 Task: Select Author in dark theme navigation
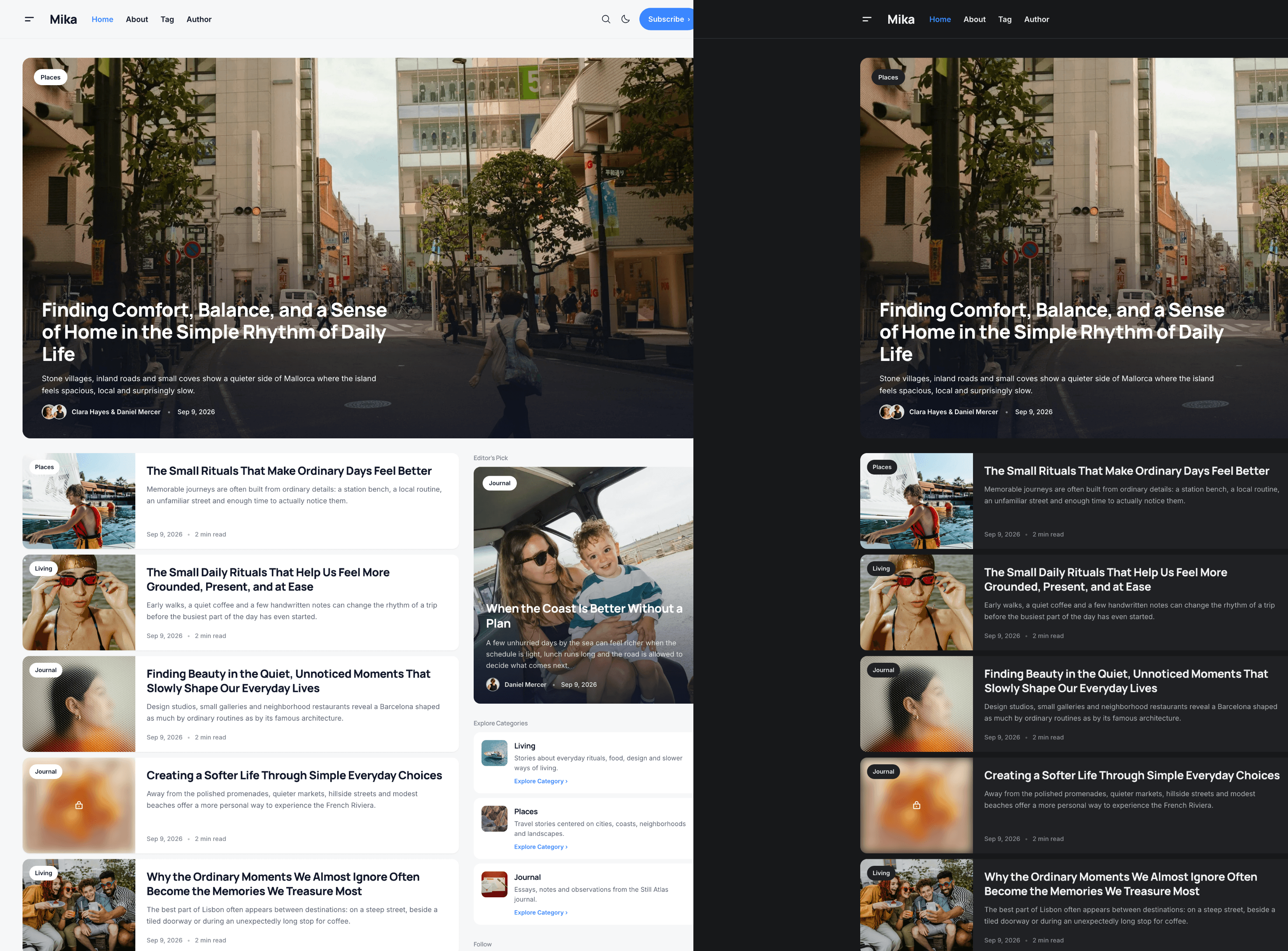pyautogui.click(x=1036, y=19)
